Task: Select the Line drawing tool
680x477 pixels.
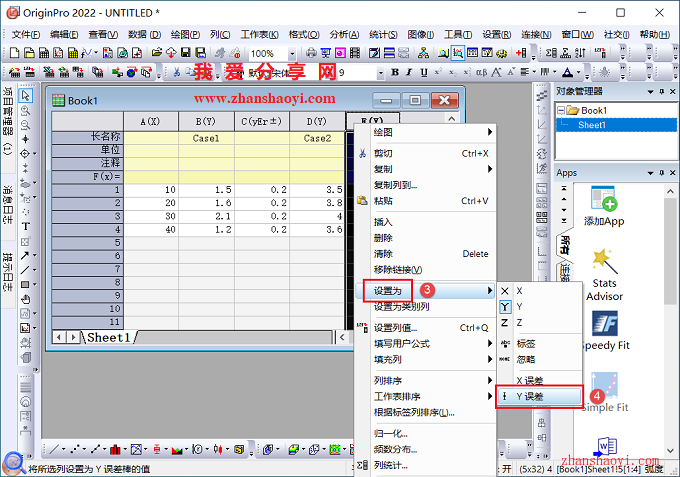Action: (25, 270)
